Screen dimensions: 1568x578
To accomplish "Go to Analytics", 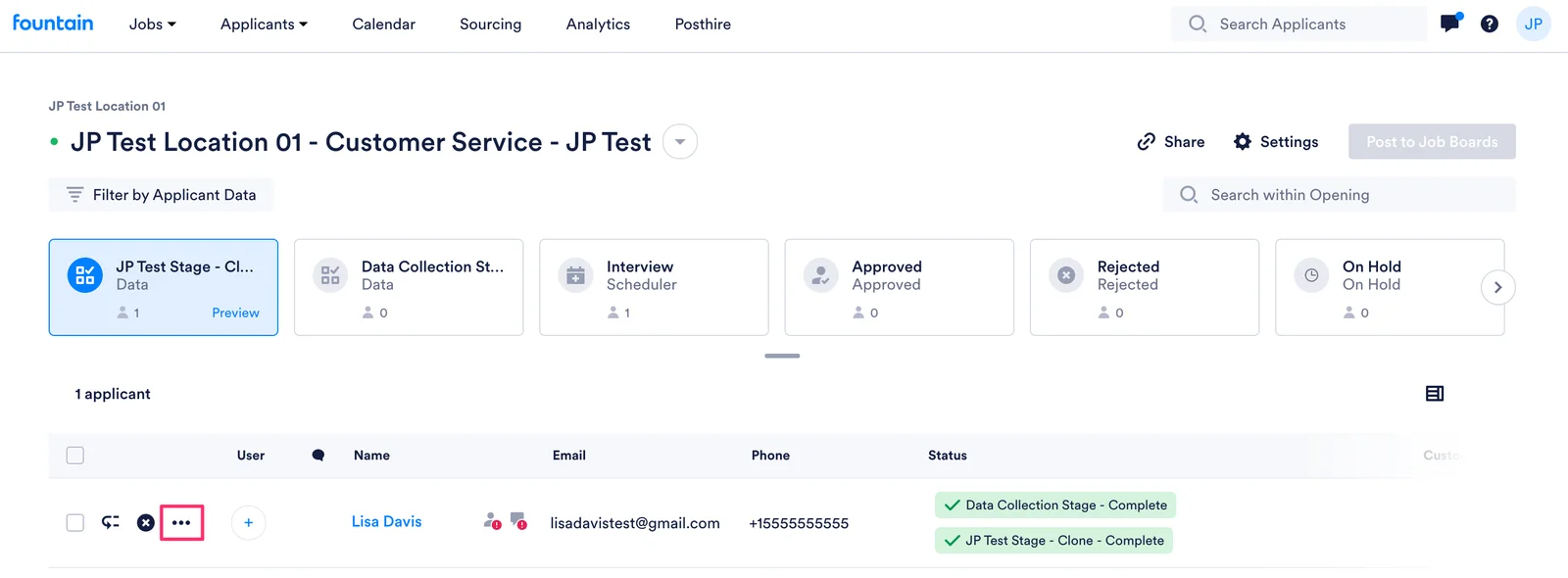I will [598, 24].
